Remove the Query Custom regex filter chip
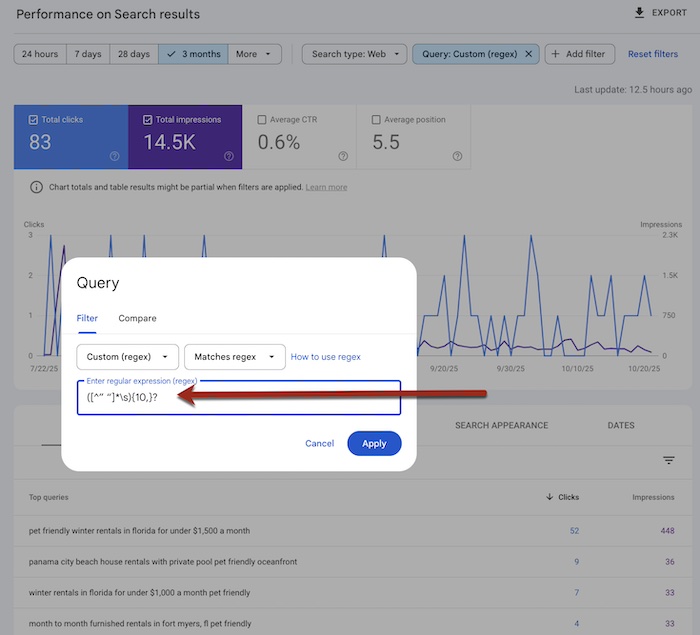The height and width of the screenshot is (635, 700). pyautogui.click(x=528, y=54)
